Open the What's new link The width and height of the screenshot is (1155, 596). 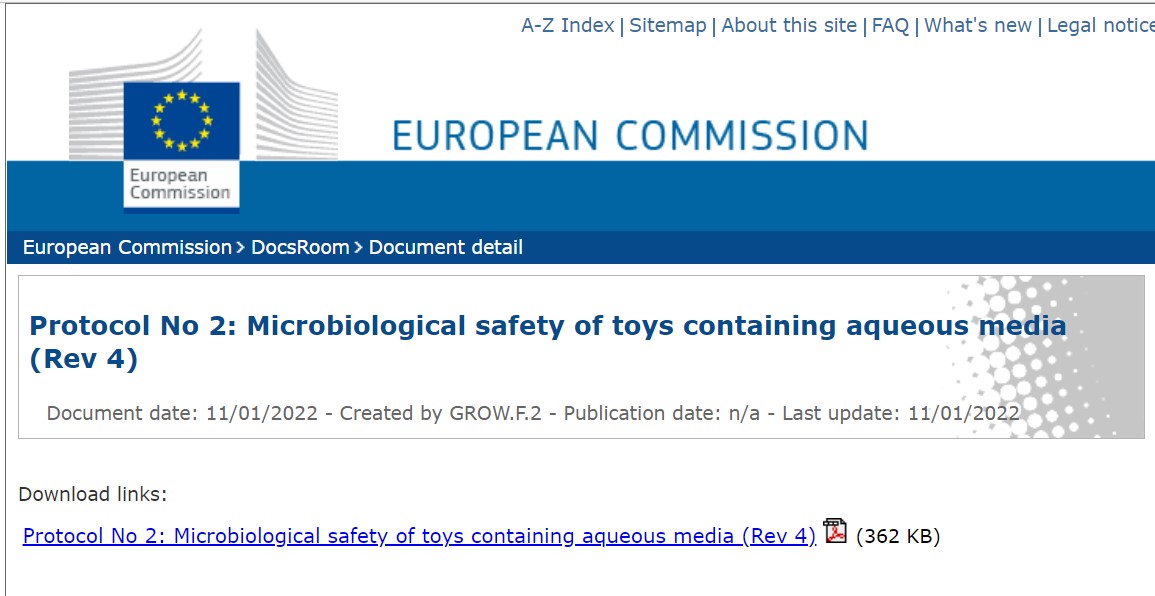click(x=977, y=25)
